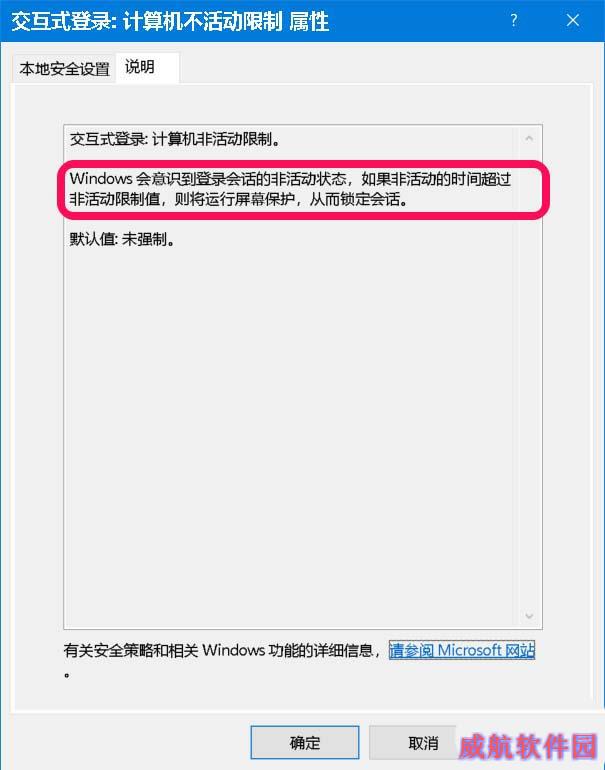The image size is (605, 770).
Task: Select the 说明 tab
Action: click(x=147, y=68)
